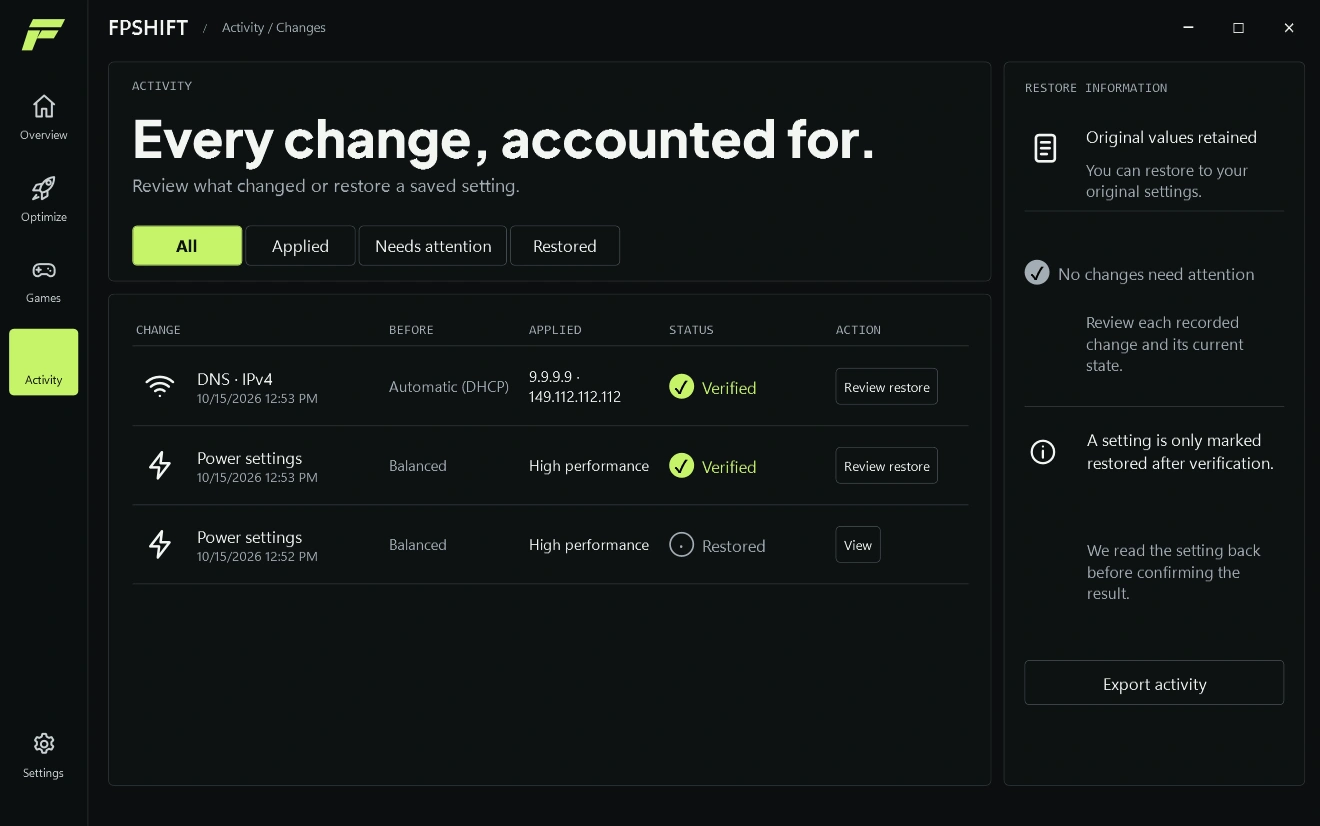Click the No changes need attention text

(x=1156, y=274)
